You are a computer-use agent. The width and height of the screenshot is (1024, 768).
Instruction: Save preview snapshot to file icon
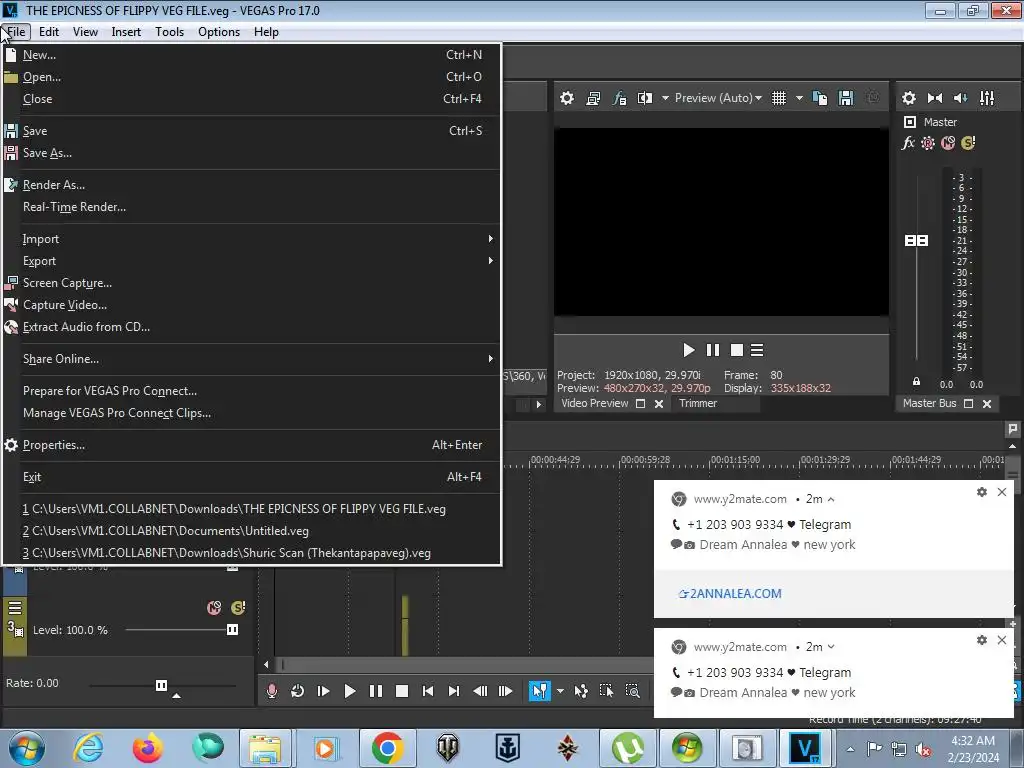click(846, 98)
